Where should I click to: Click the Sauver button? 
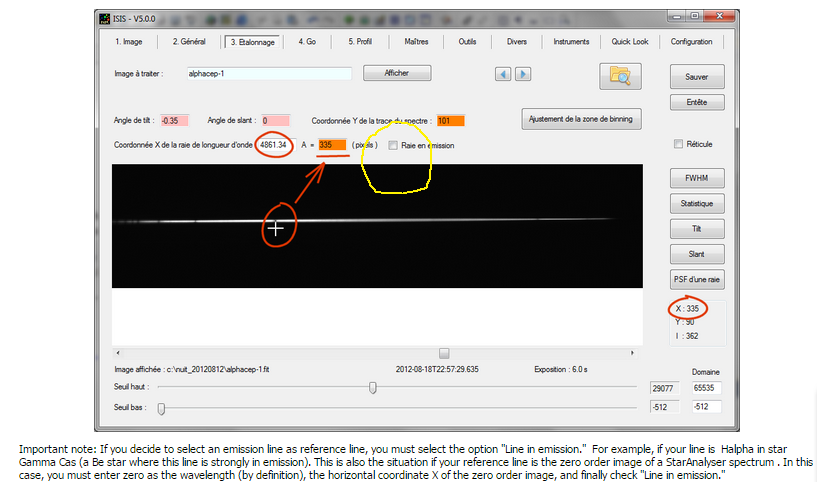click(x=697, y=77)
